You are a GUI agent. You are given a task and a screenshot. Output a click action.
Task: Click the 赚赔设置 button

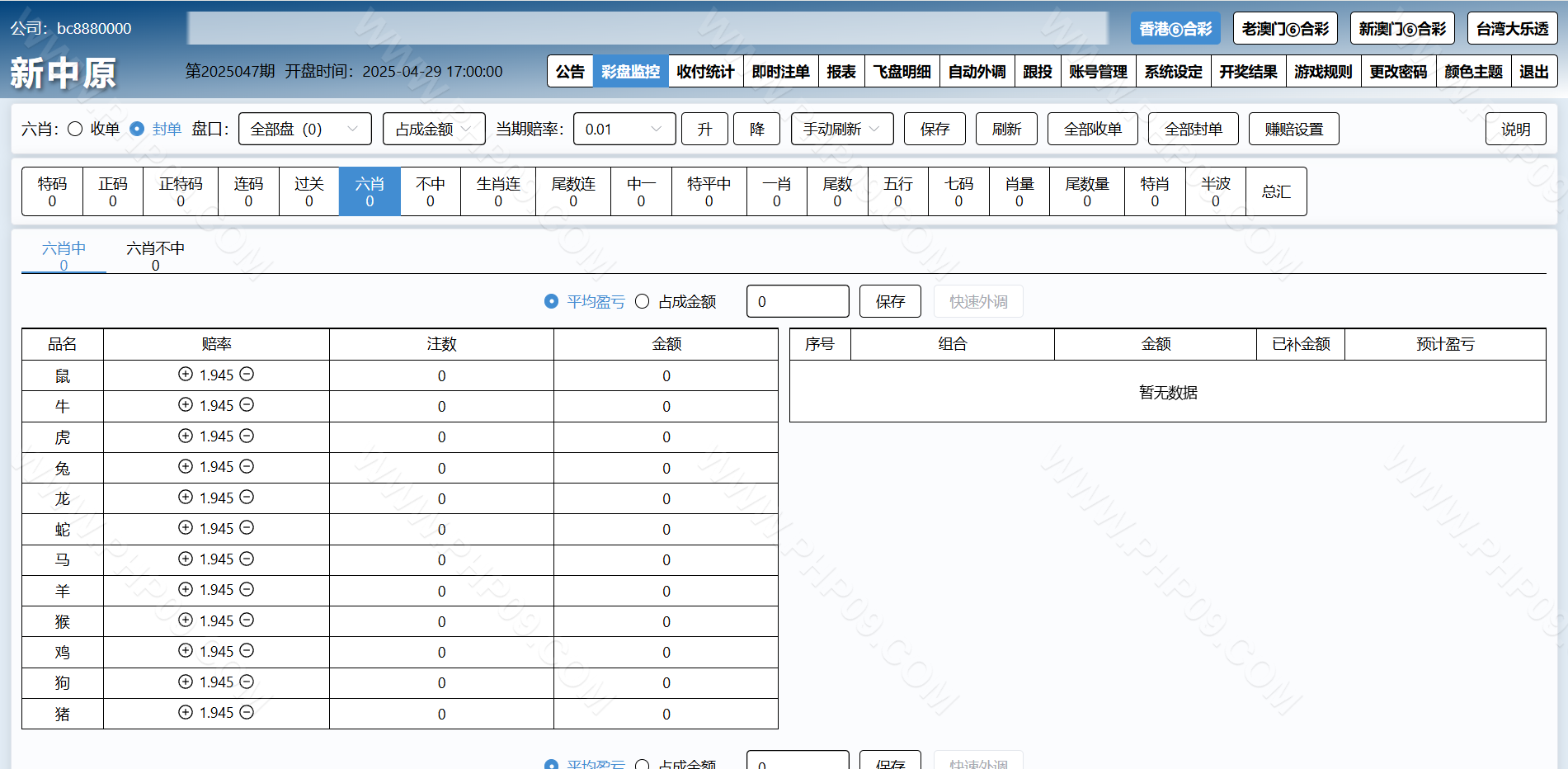click(x=1293, y=129)
